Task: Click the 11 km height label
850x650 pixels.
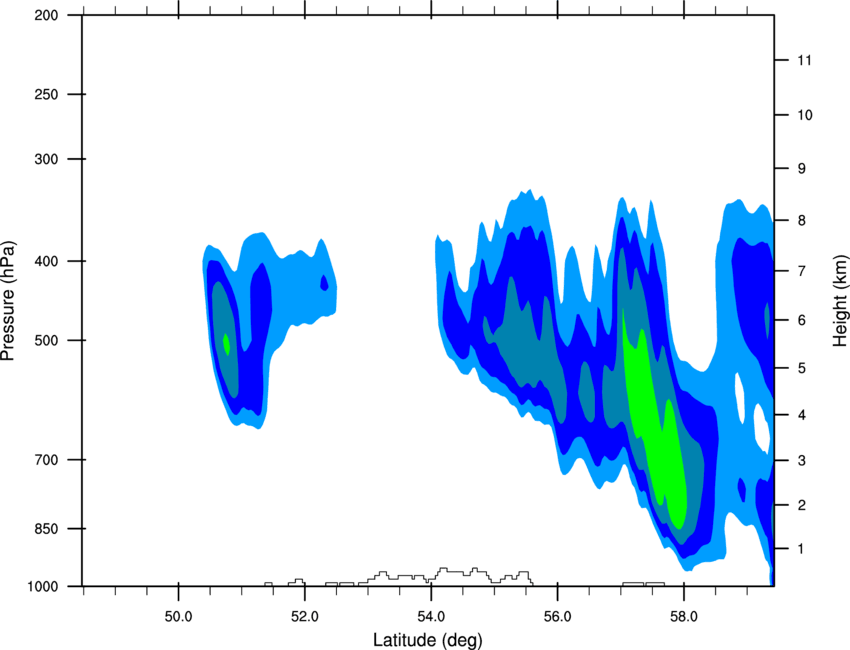Action: coord(805,60)
